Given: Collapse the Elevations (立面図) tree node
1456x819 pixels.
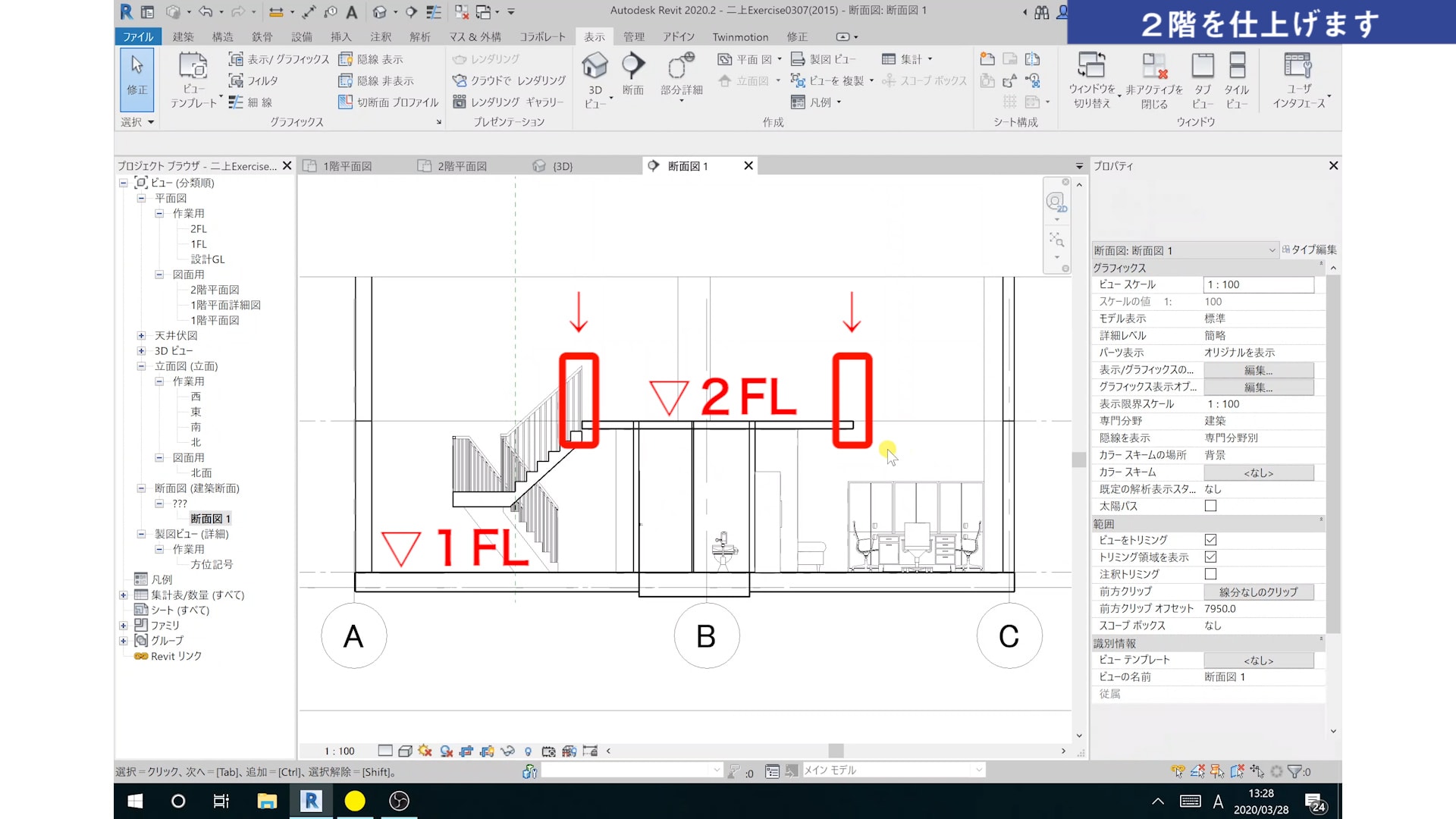Looking at the screenshot, I should 141,366.
